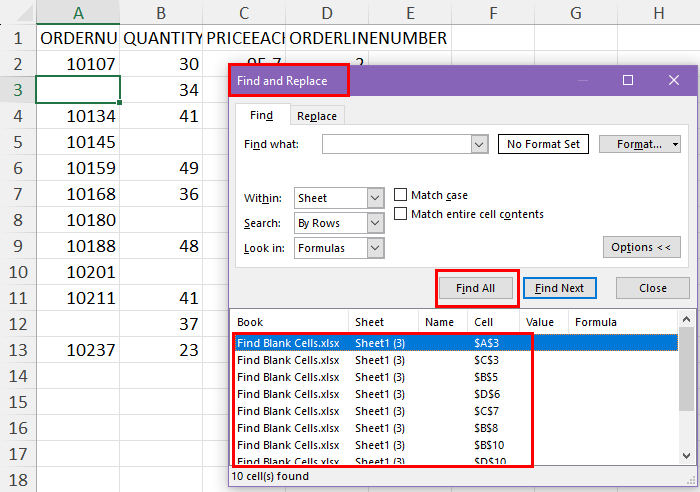Click cell with order number 10107
This screenshot has width=700, height=492.
click(x=78, y=64)
